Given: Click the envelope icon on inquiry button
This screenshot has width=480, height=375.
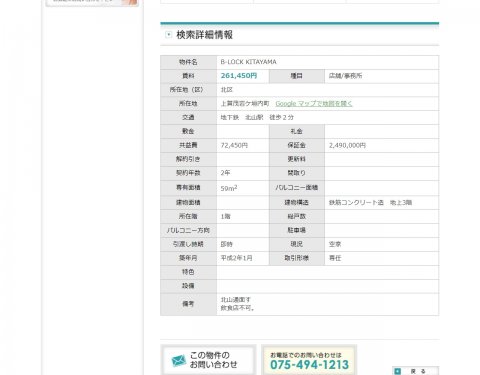Looking at the screenshot, I should [179, 360].
